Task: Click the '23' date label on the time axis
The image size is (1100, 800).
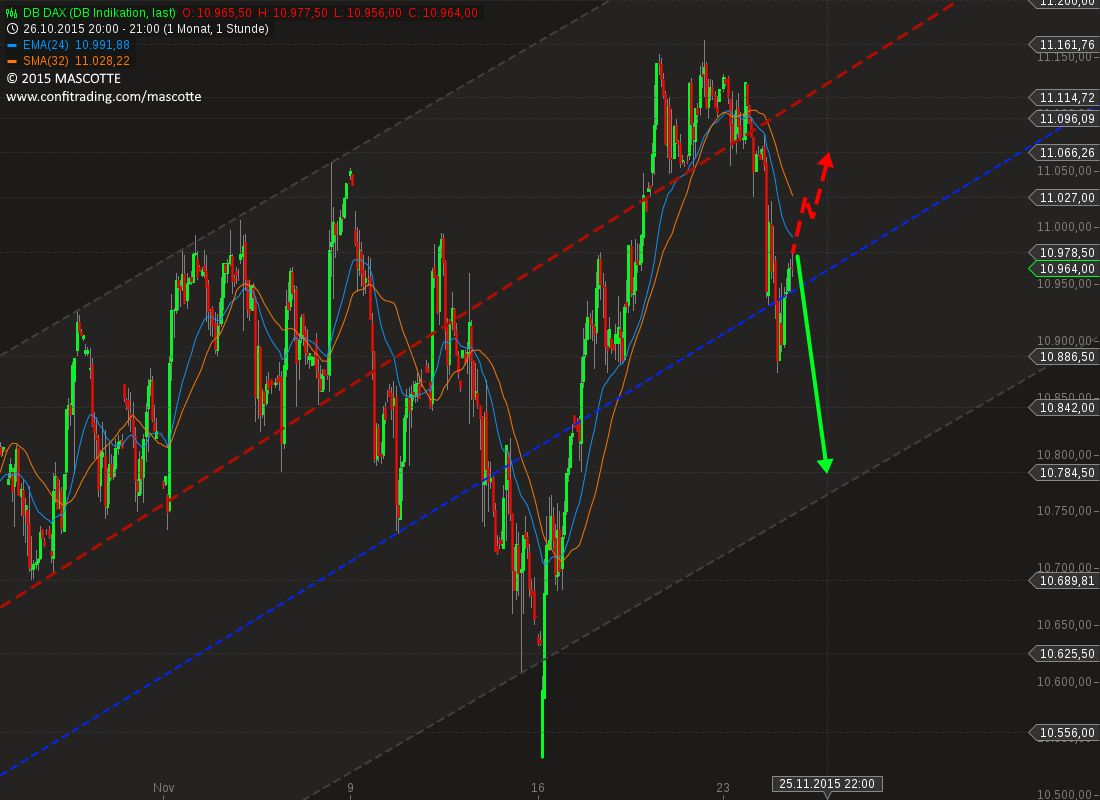Action: (x=723, y=787)
